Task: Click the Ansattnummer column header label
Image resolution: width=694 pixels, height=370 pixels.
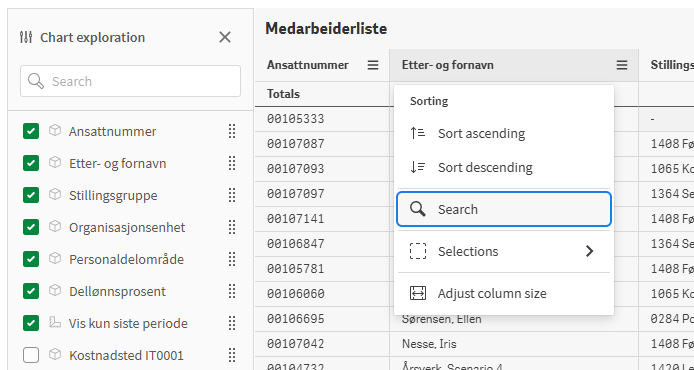Action: click(x=308, y=65)
